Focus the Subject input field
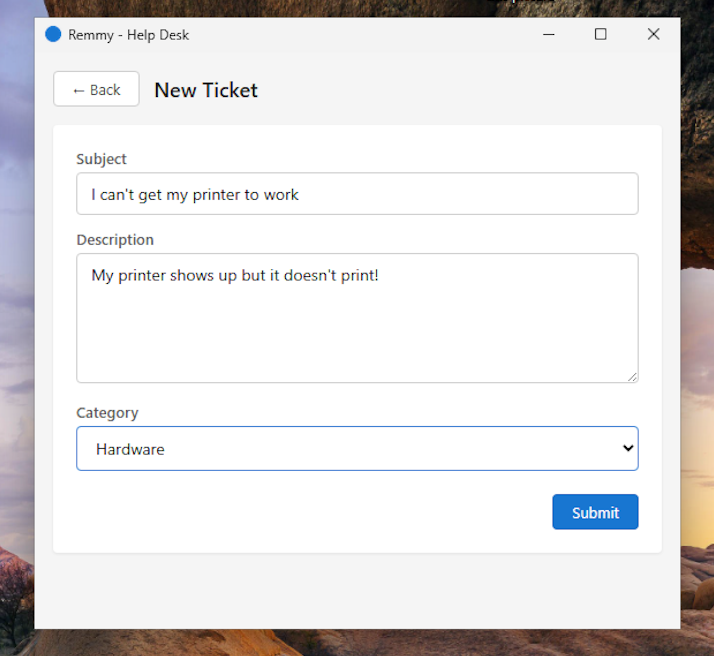 click(357, 194)
